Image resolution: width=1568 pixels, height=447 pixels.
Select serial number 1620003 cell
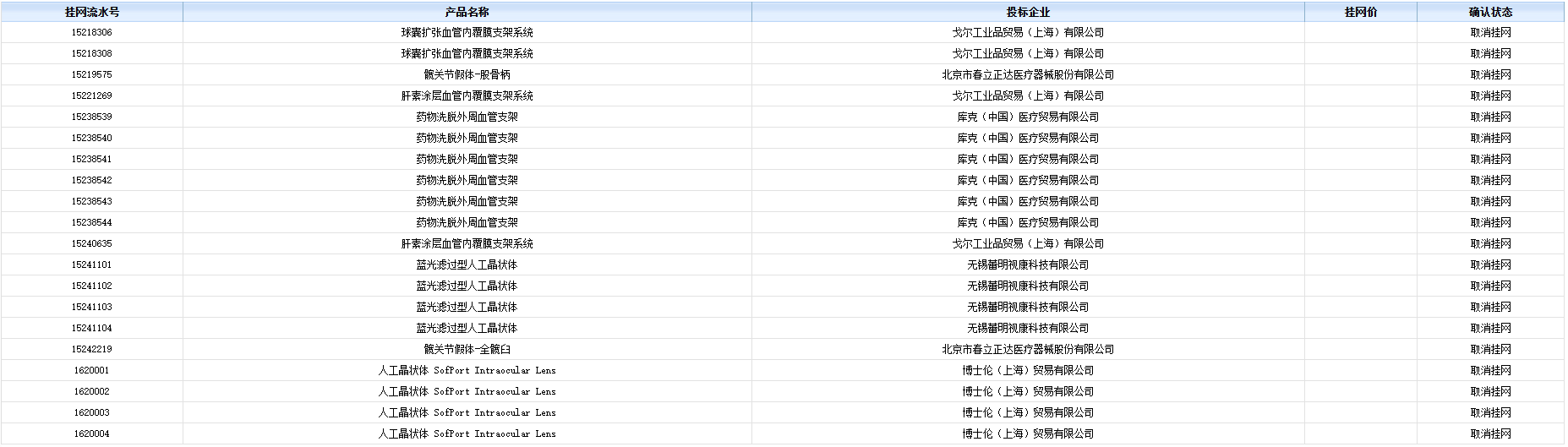91,413
